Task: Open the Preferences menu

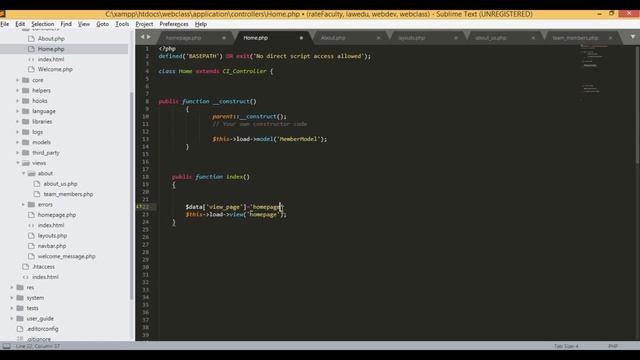Action: pos(174,24)
